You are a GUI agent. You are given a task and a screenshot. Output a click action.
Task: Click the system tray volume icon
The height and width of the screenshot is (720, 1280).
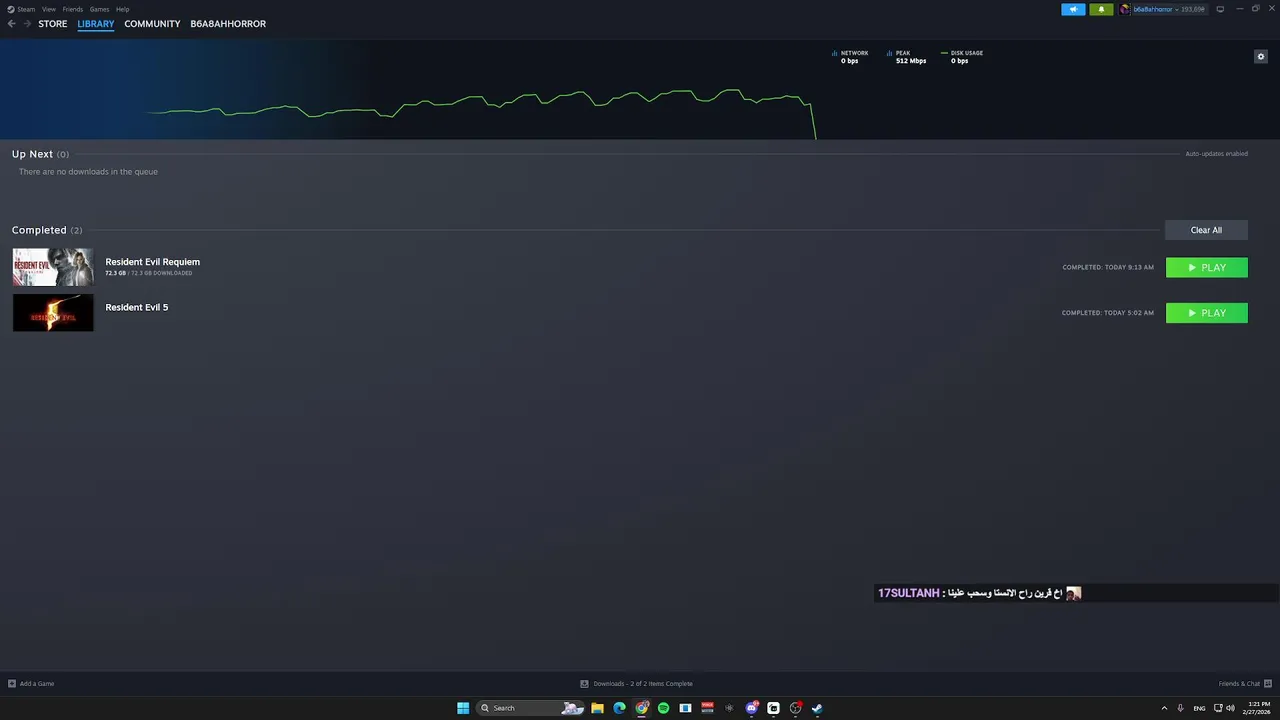[1230, 708]
